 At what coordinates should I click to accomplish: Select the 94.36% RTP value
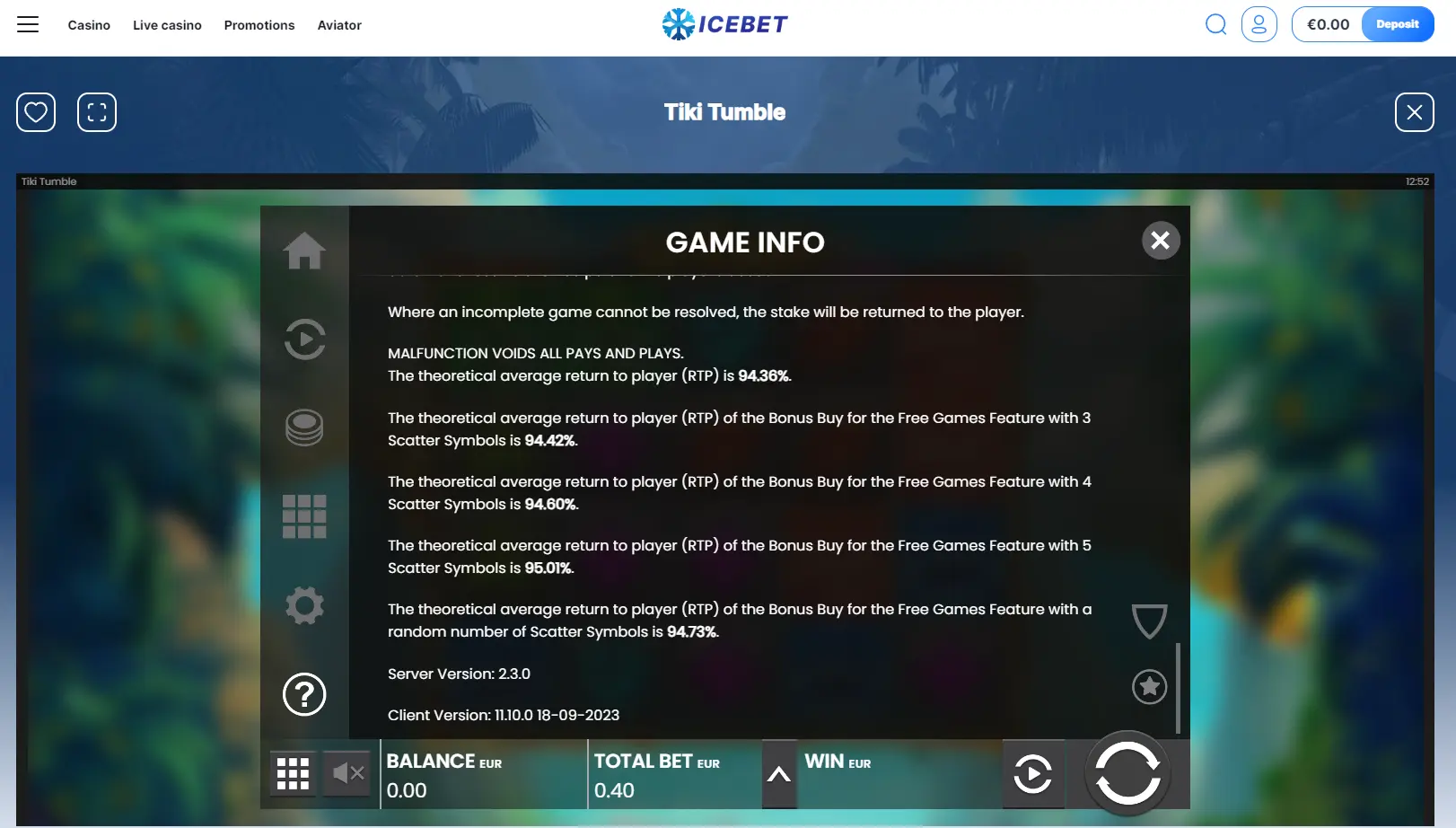pyautogui.click(x=764, y=376)
